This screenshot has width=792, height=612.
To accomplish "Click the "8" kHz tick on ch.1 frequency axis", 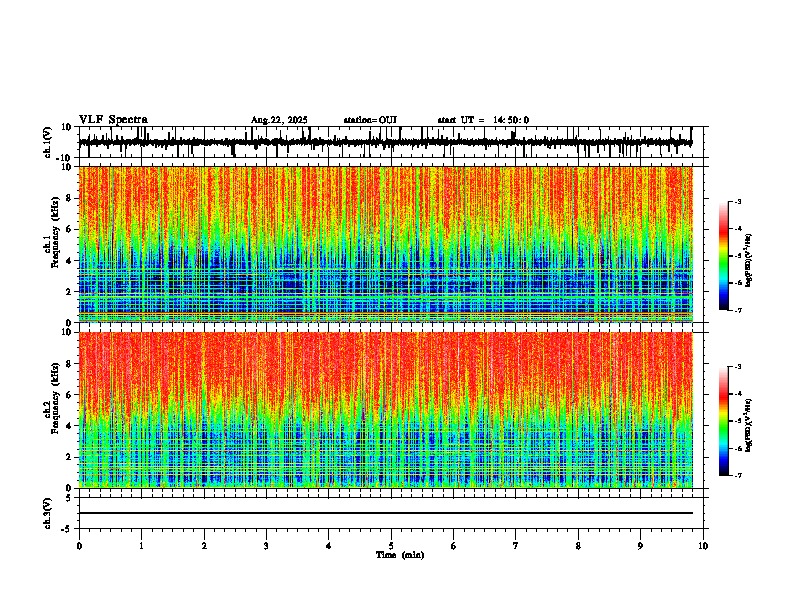I will pyautogui.click(x=70, y=198).
